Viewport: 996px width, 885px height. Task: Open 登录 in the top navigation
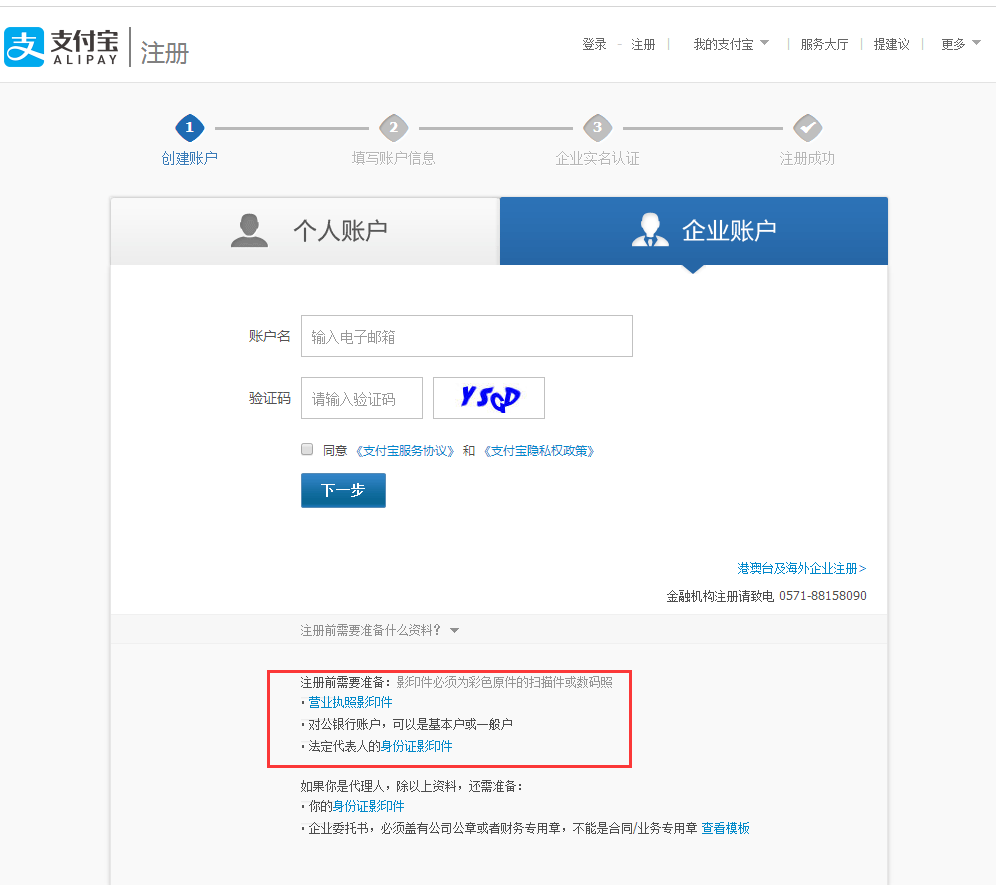[594, 44]
